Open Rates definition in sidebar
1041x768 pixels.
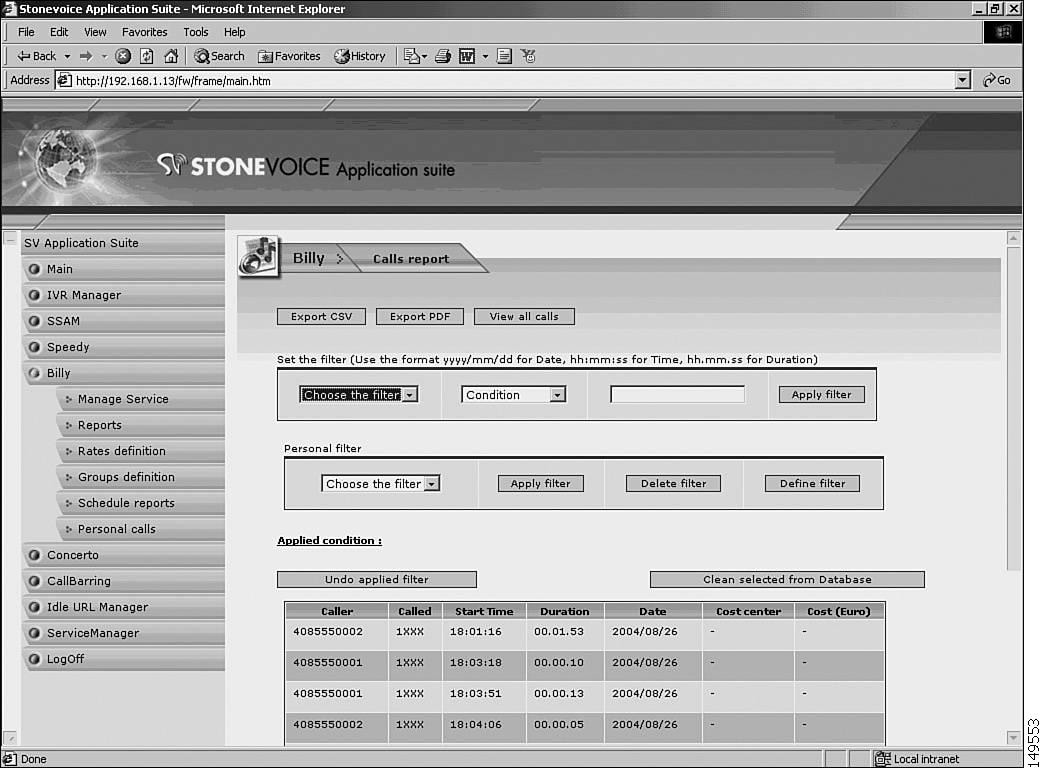pyautogui.click(x=141, y=451)
